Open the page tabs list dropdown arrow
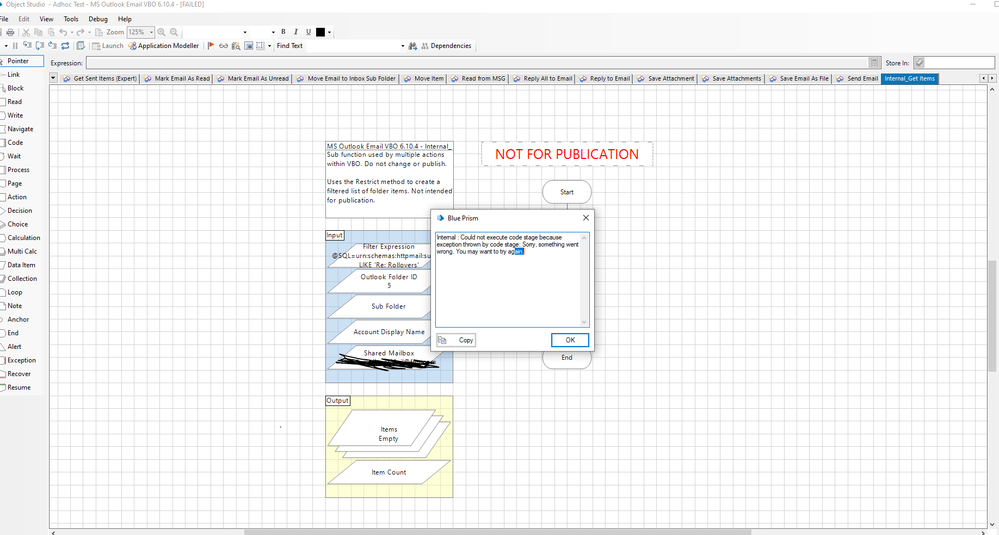Viewport: 999px width, 535px height. [x=53, y=78]
